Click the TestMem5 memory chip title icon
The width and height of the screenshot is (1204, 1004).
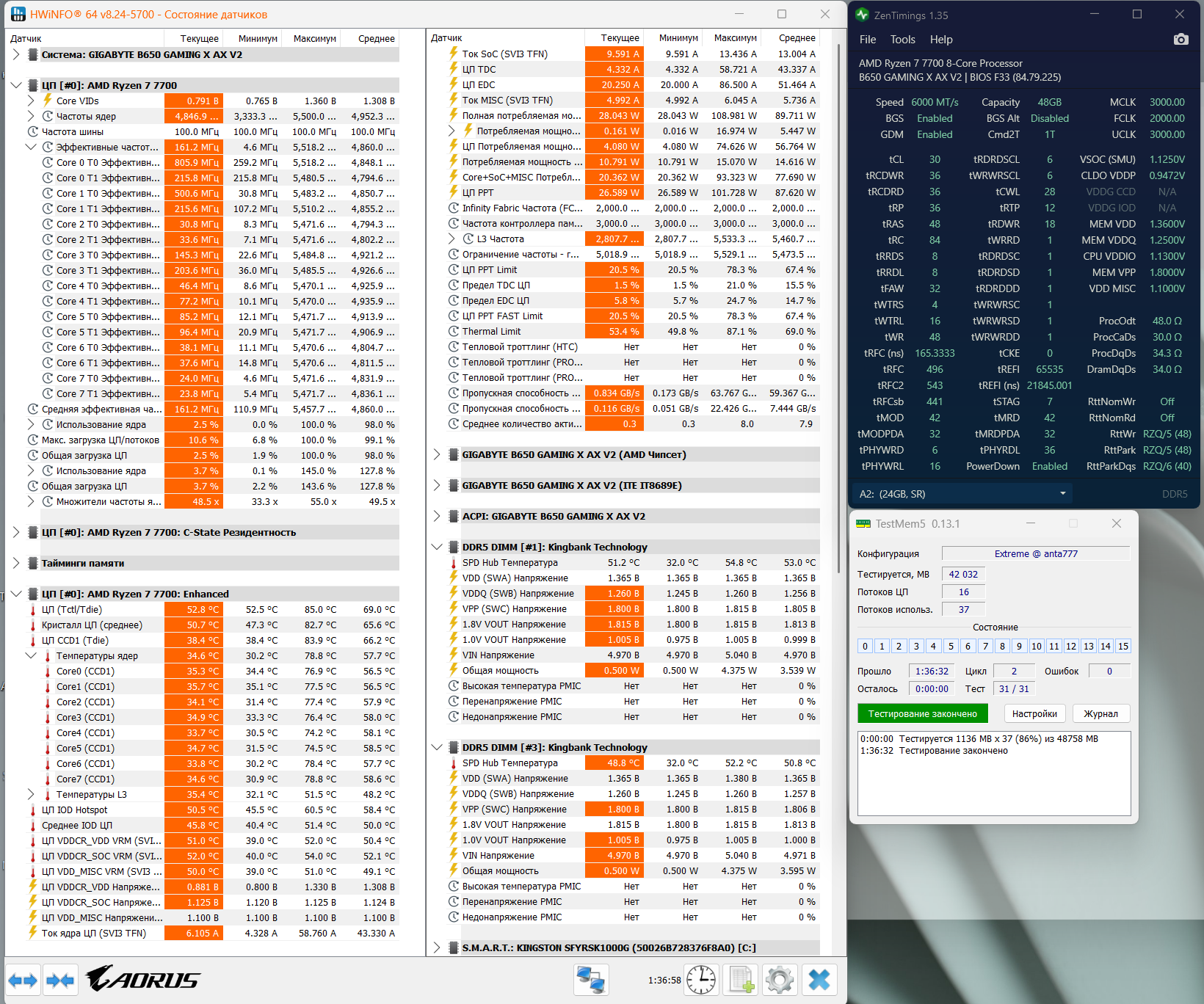click(x=863, y=523)
